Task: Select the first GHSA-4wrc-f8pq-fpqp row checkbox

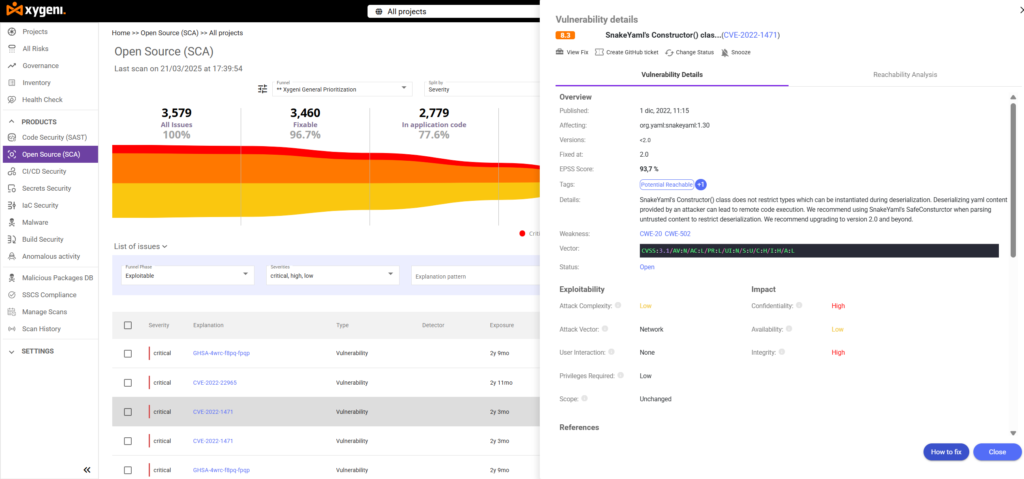Action: click(x=128, y=354)
